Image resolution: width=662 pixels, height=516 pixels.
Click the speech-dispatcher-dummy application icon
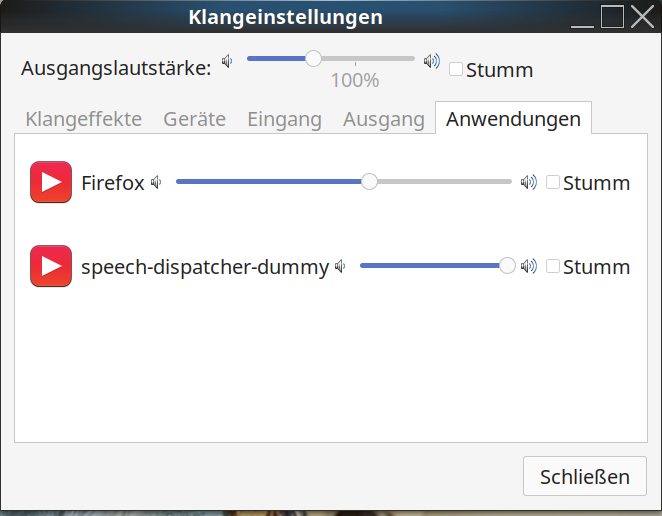[51, 266]
